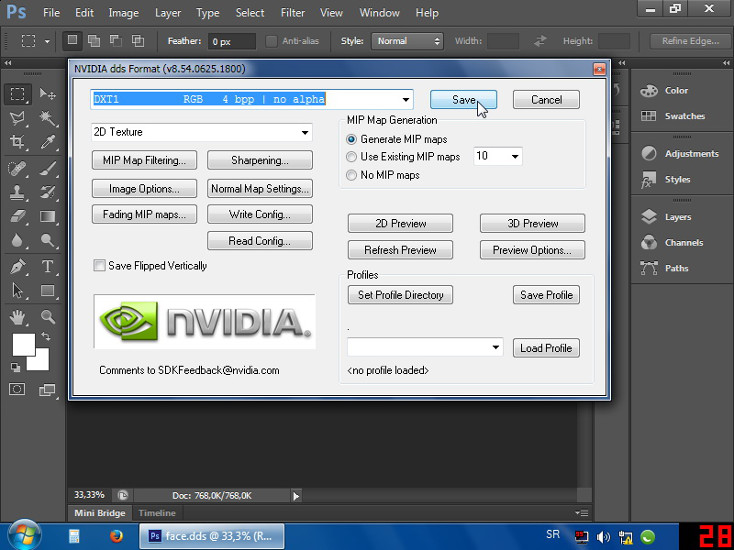This screenshot has width=734, height=550.
Task: Open status bar info arrow menu
Action: coord(296,496)
